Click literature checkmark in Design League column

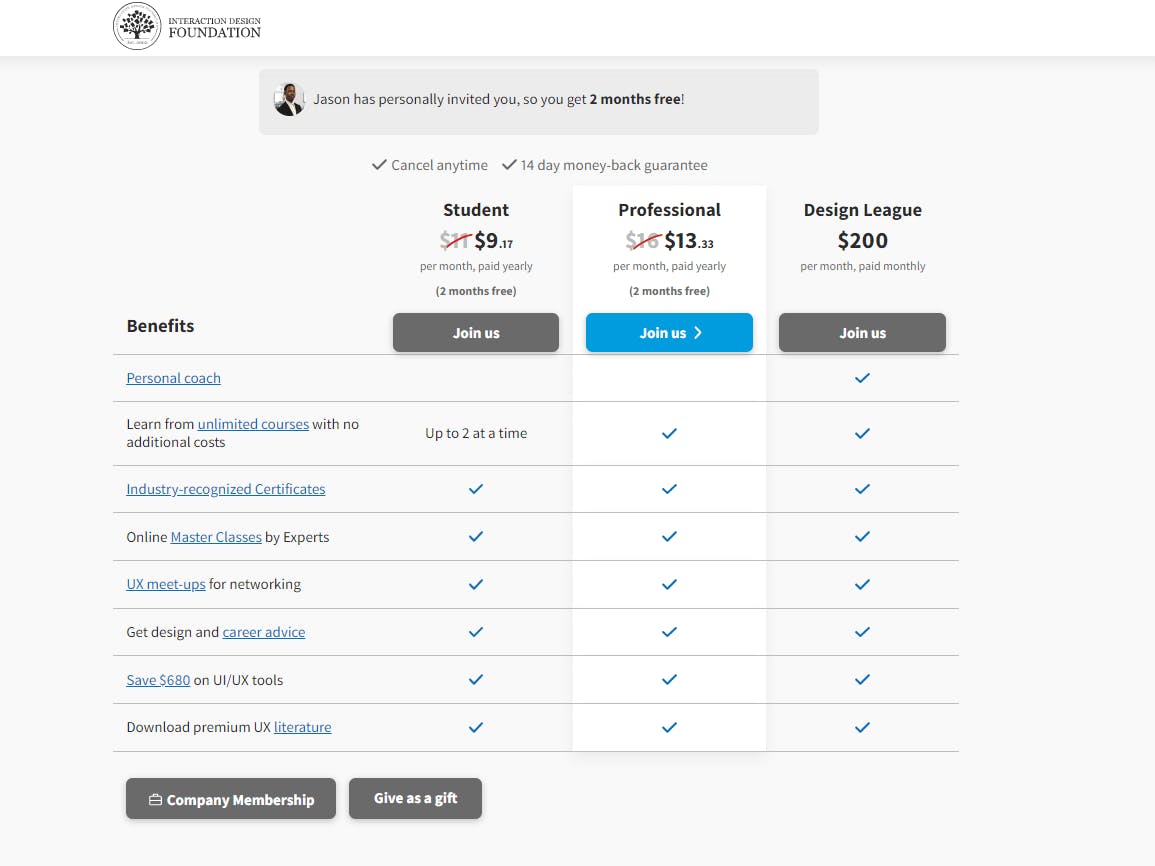862,727
